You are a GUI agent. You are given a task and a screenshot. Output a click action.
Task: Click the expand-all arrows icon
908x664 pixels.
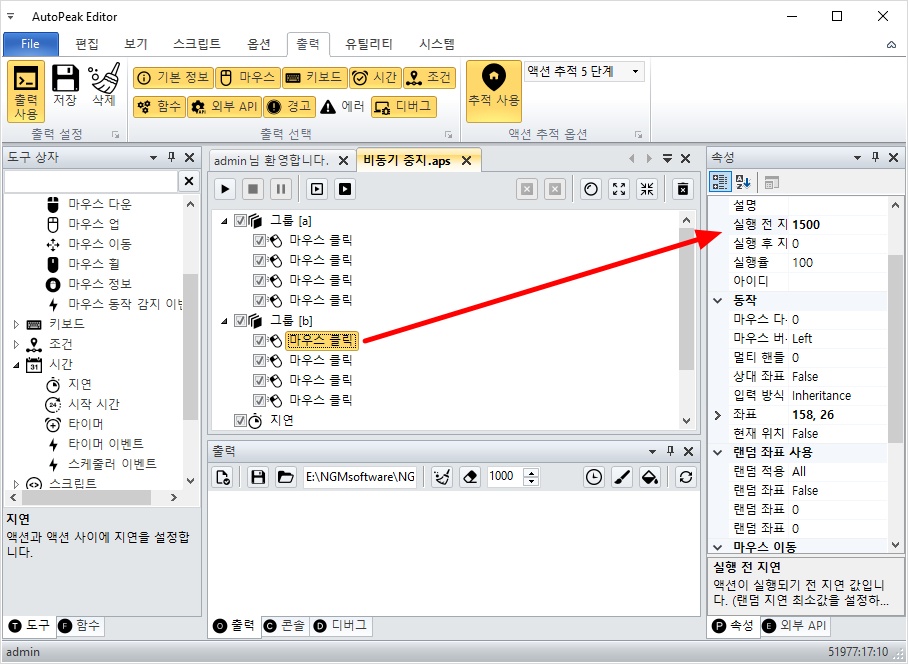pos(619,189)
